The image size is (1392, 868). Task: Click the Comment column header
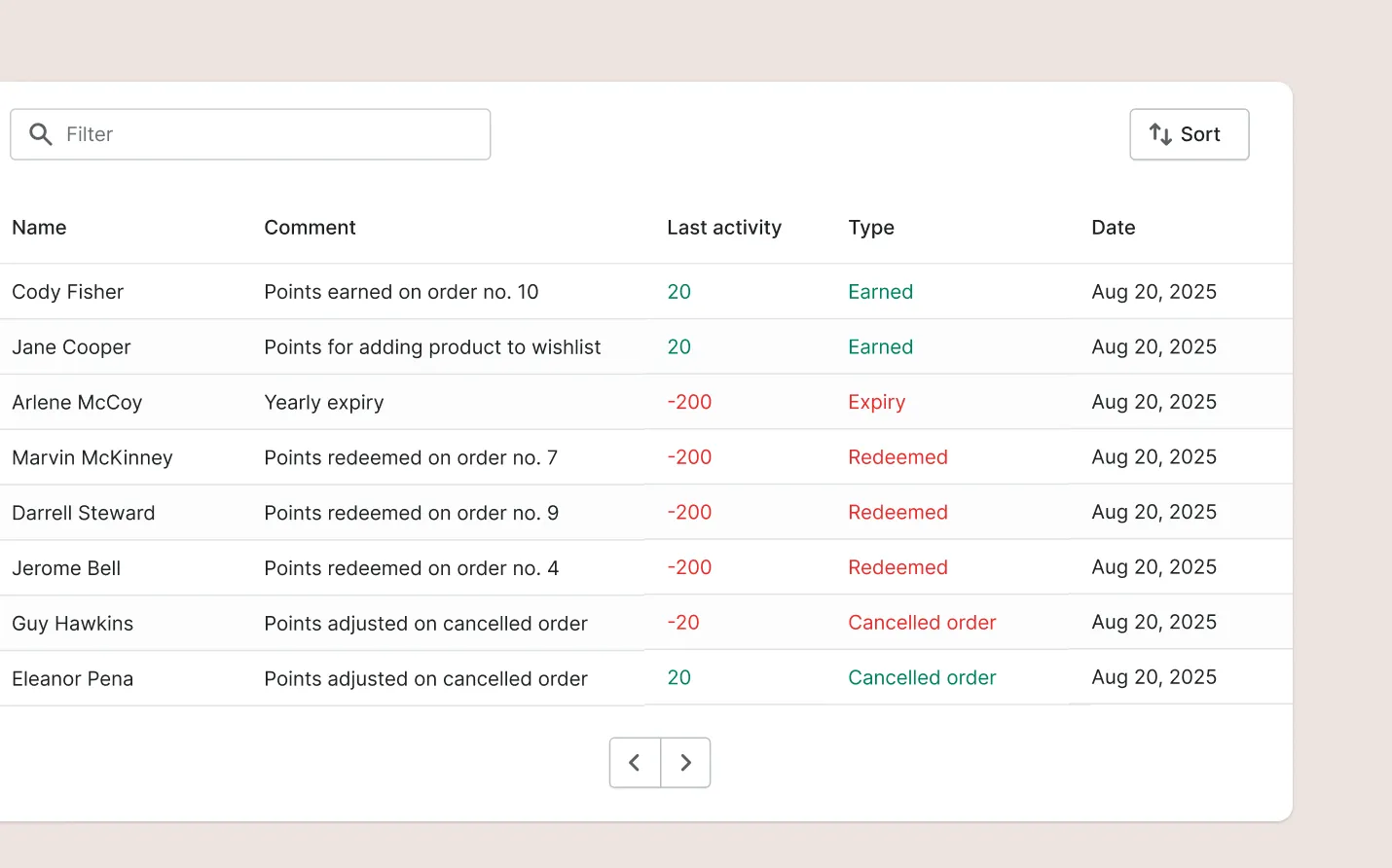tap(310, 228)
